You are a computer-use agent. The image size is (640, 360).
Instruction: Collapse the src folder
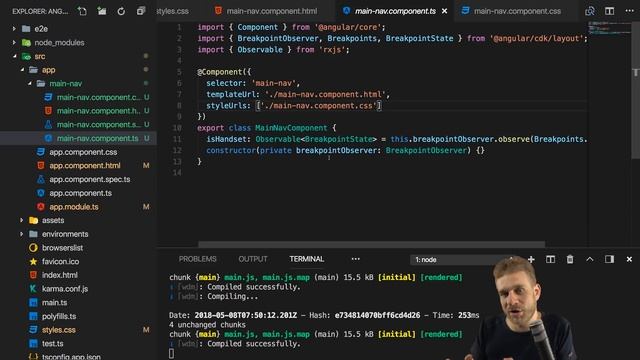[x=40, y=56]
